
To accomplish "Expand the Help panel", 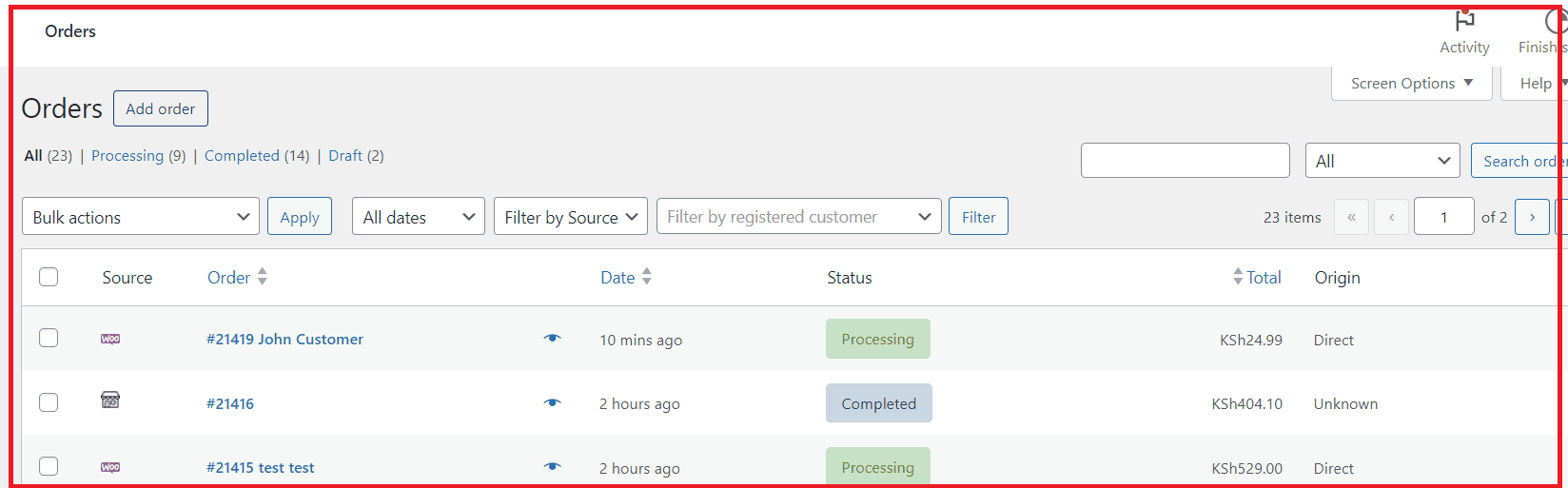I will point(1535,83).
